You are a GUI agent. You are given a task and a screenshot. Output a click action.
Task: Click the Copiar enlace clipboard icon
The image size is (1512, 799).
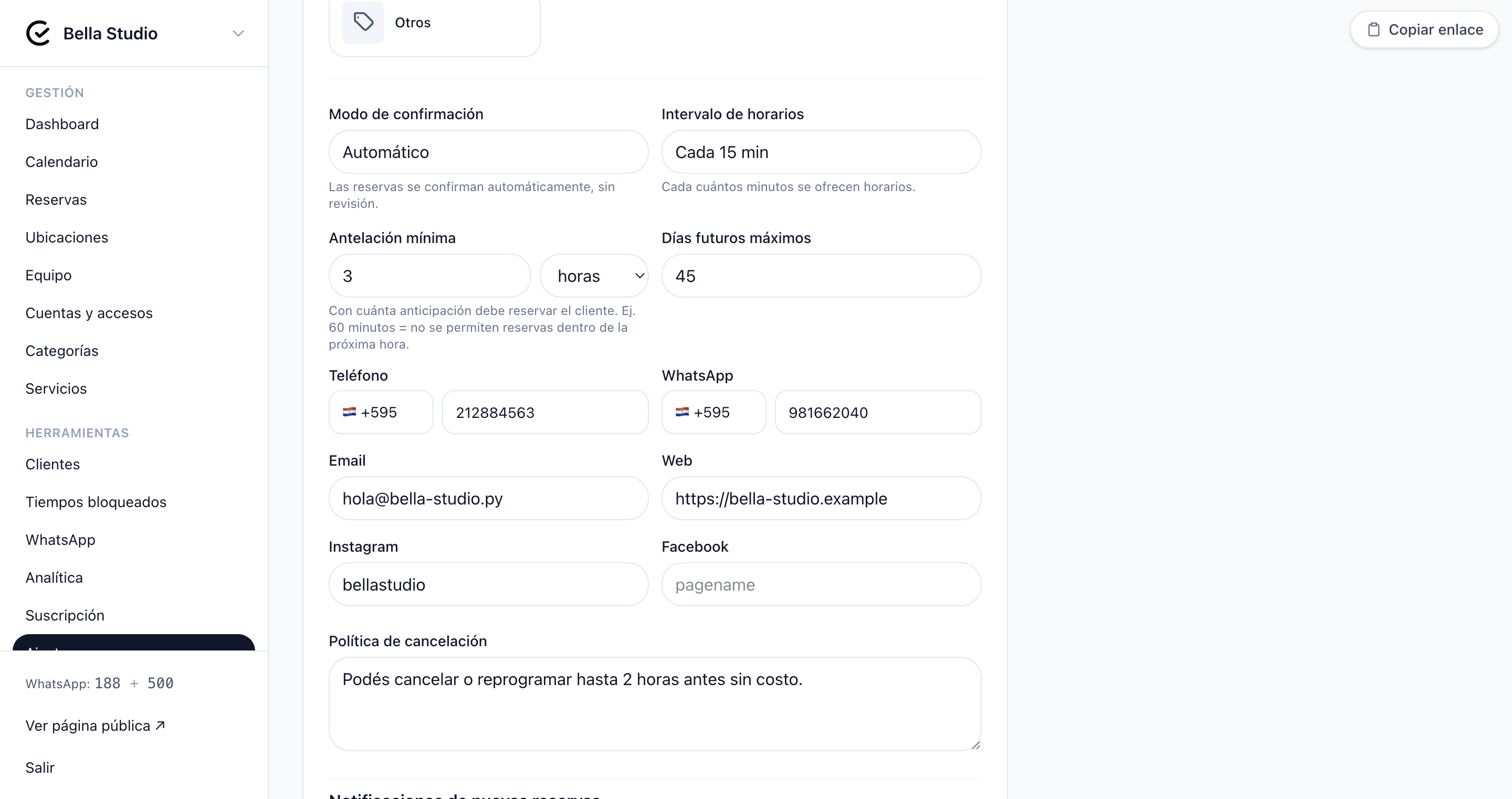click(1373, 29)
